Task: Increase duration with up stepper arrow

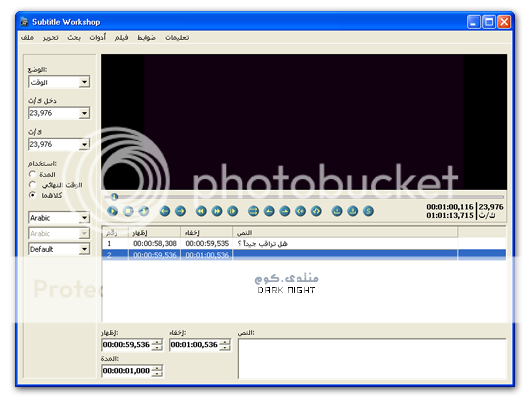Action: (157, 368)
